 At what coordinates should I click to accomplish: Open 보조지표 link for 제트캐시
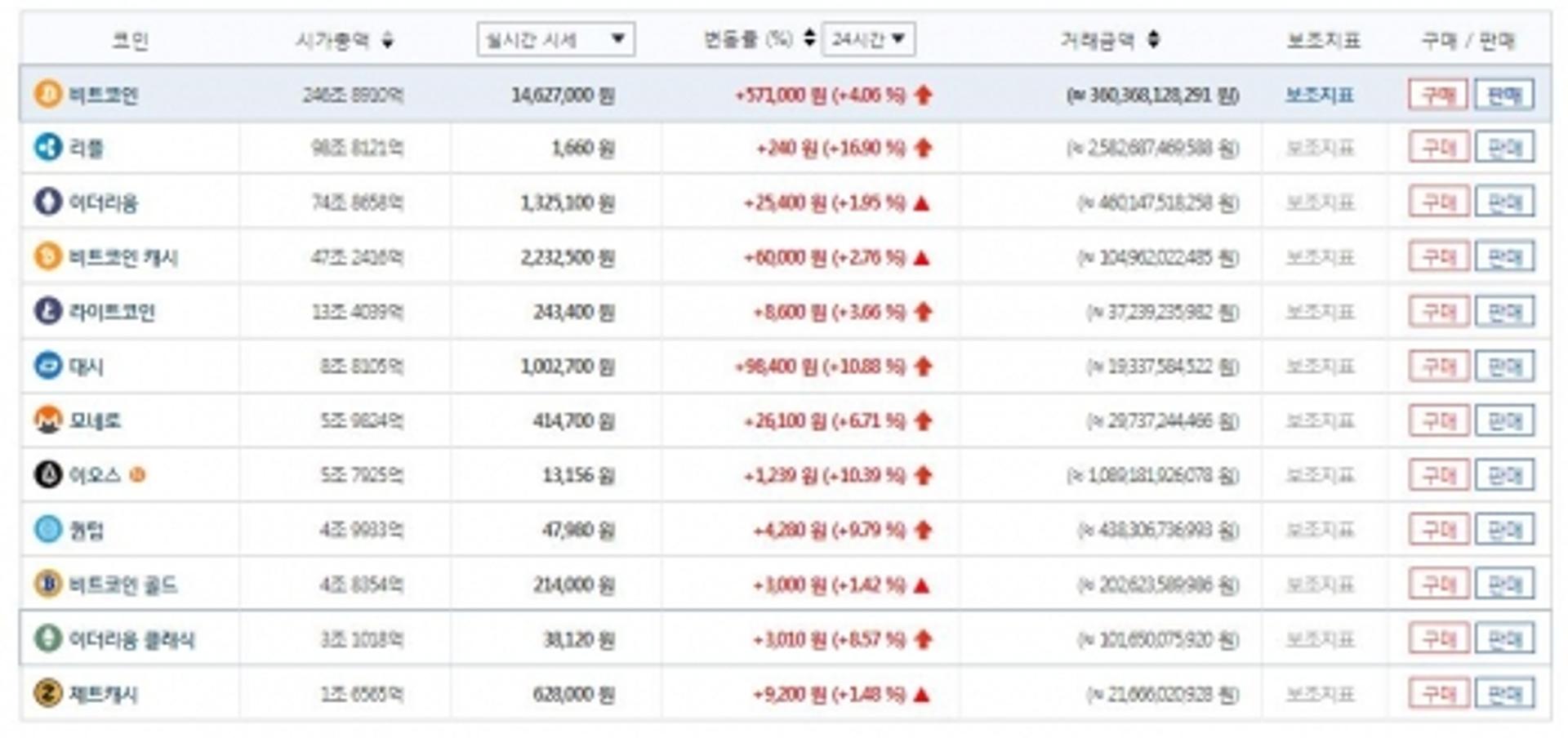point(1320,693)
